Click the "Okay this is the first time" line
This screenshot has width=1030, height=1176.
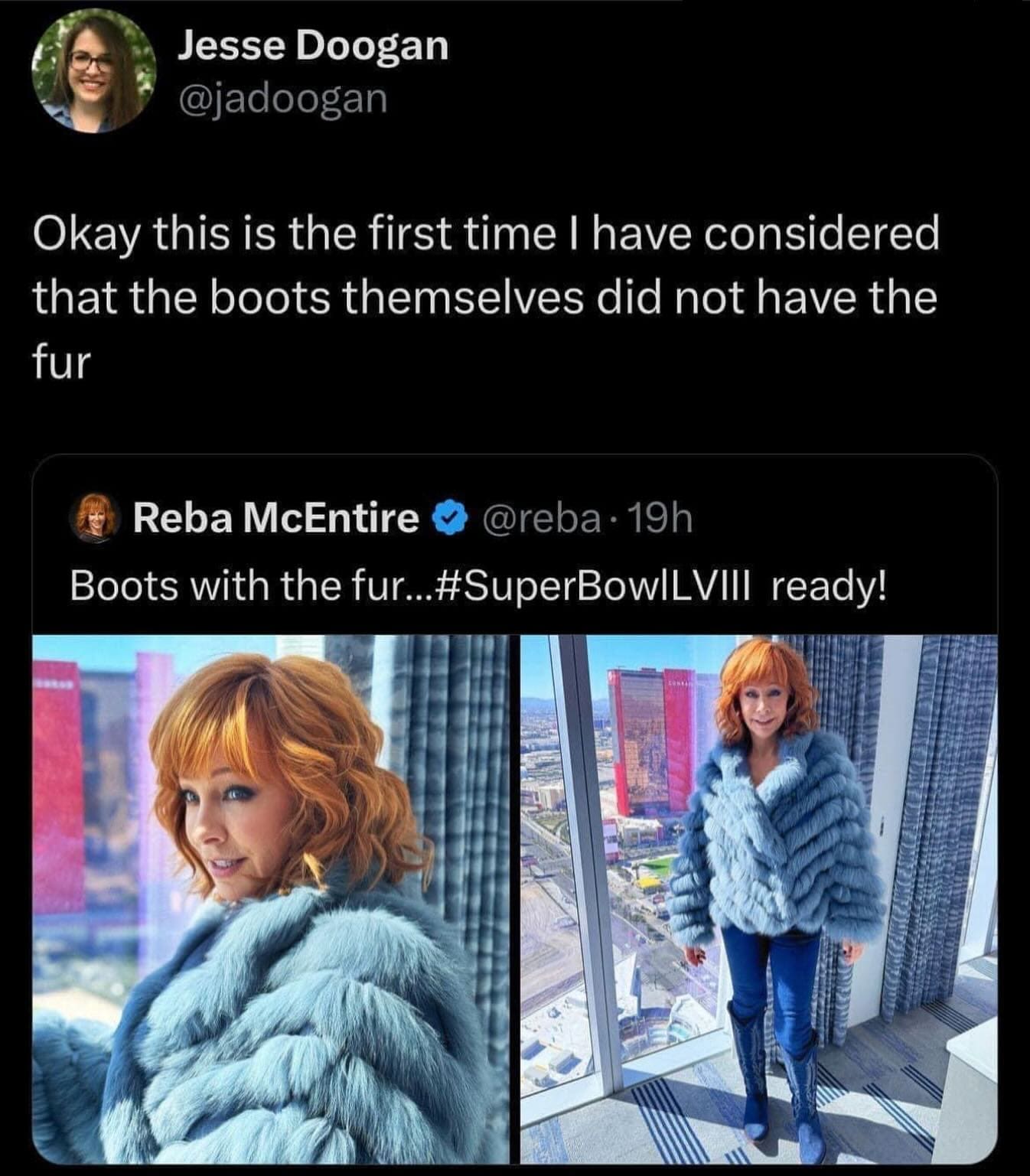click(485, 233)
